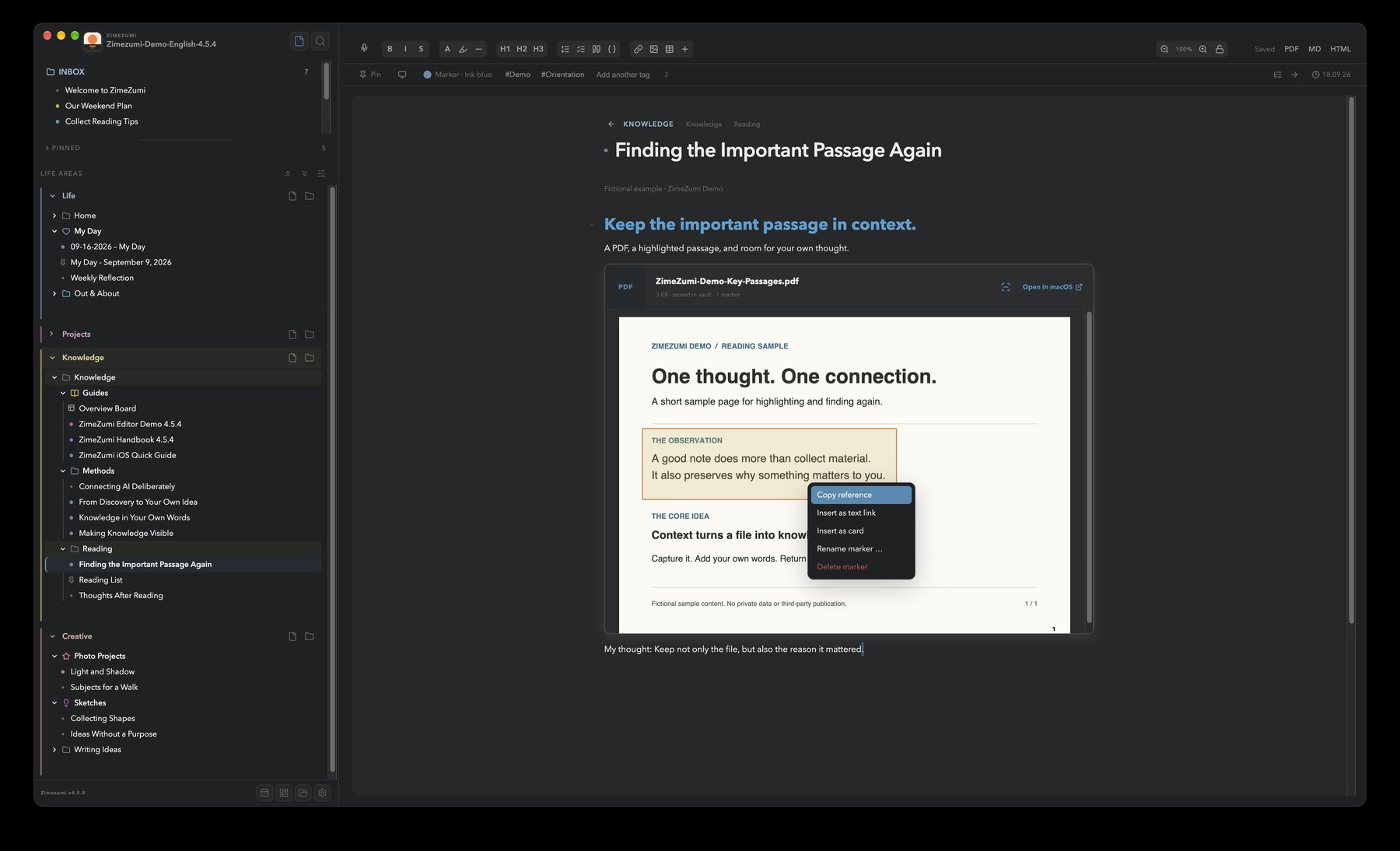Expand the Home folder

click(54, 215)
